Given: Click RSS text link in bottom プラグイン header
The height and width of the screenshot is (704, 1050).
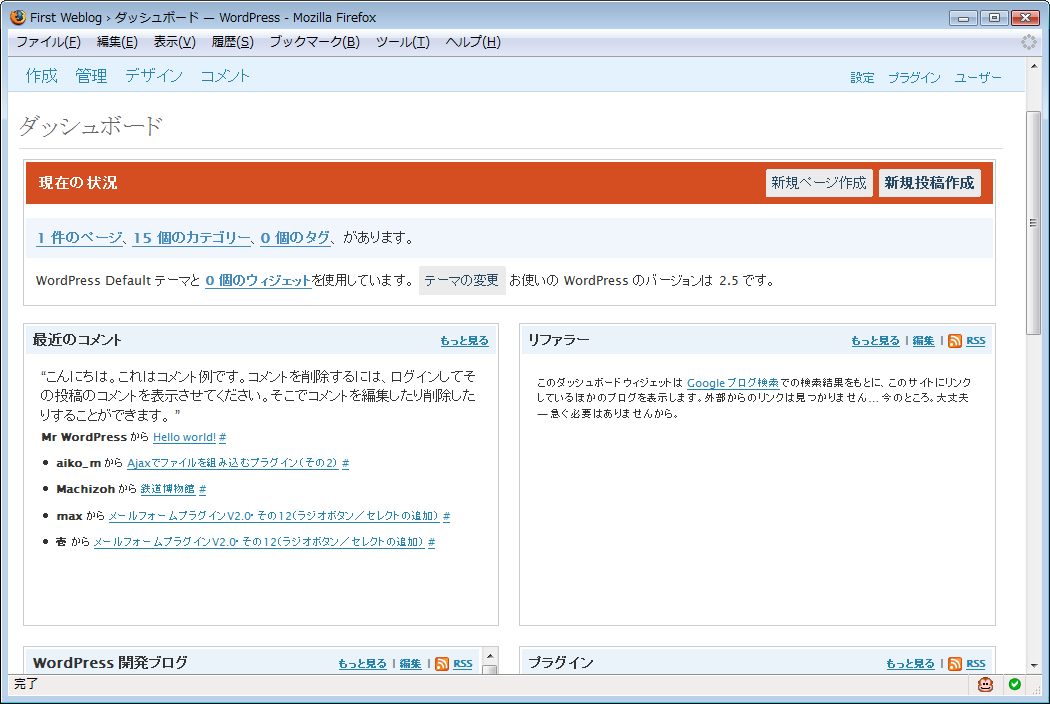Looking at the screenshot, I should tap(976, 664).
